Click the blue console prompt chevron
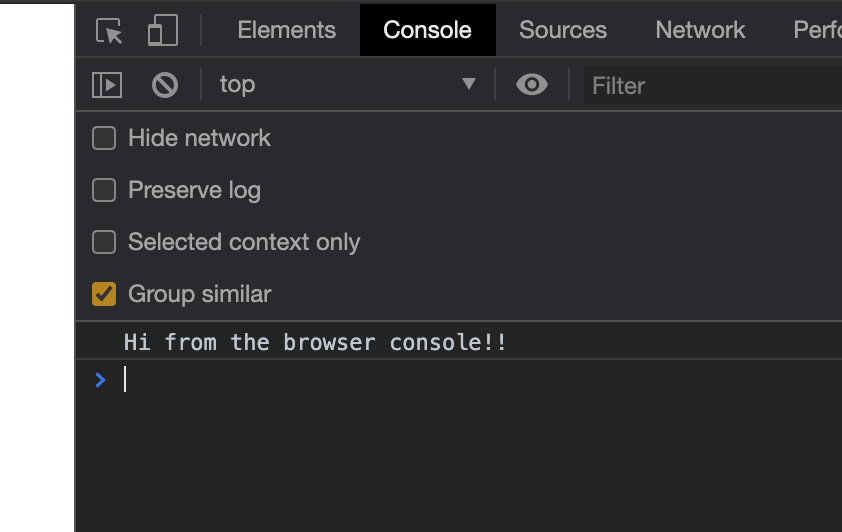842x532 pixels. 100,380
